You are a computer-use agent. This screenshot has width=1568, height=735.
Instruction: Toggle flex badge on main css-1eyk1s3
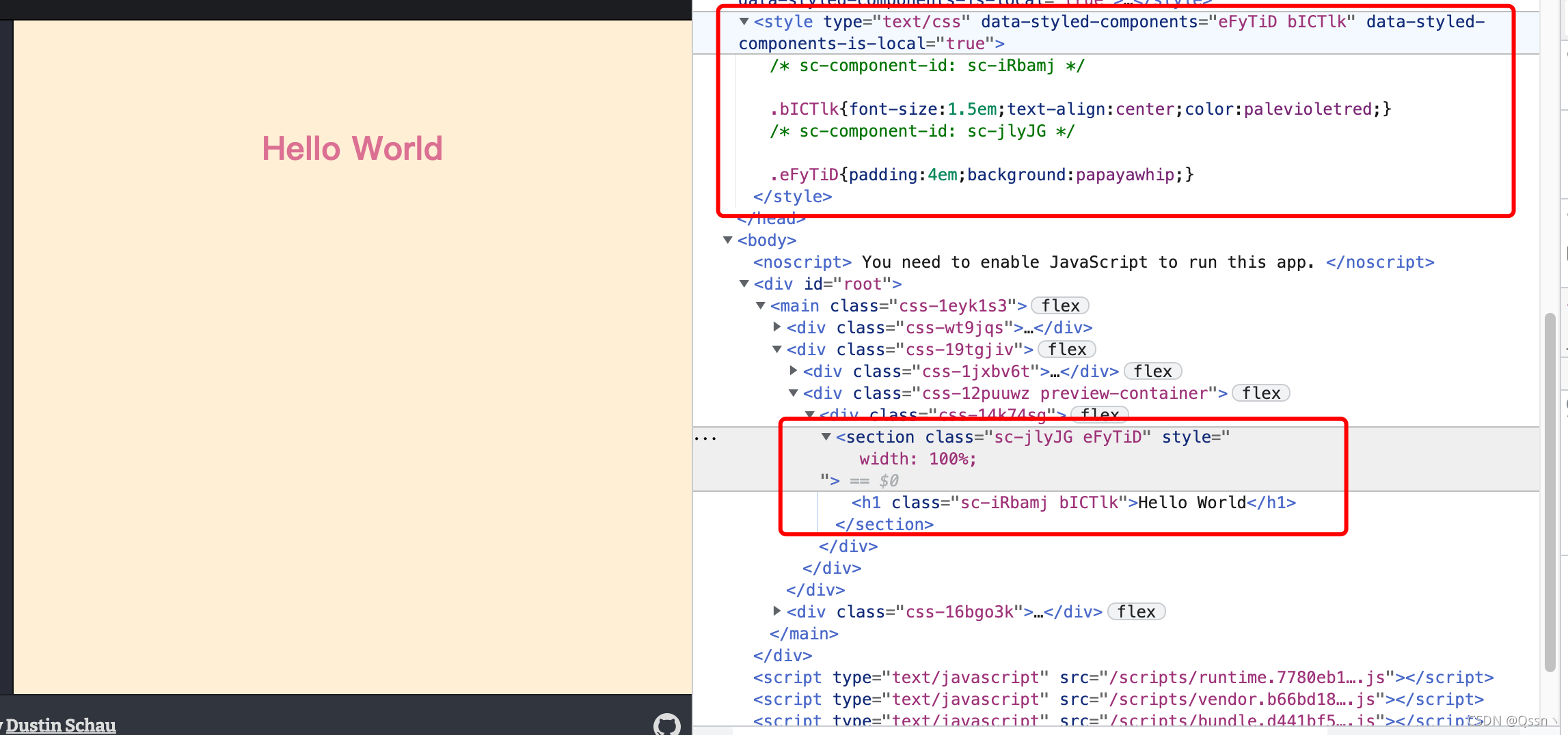[x=1060, y=306]
